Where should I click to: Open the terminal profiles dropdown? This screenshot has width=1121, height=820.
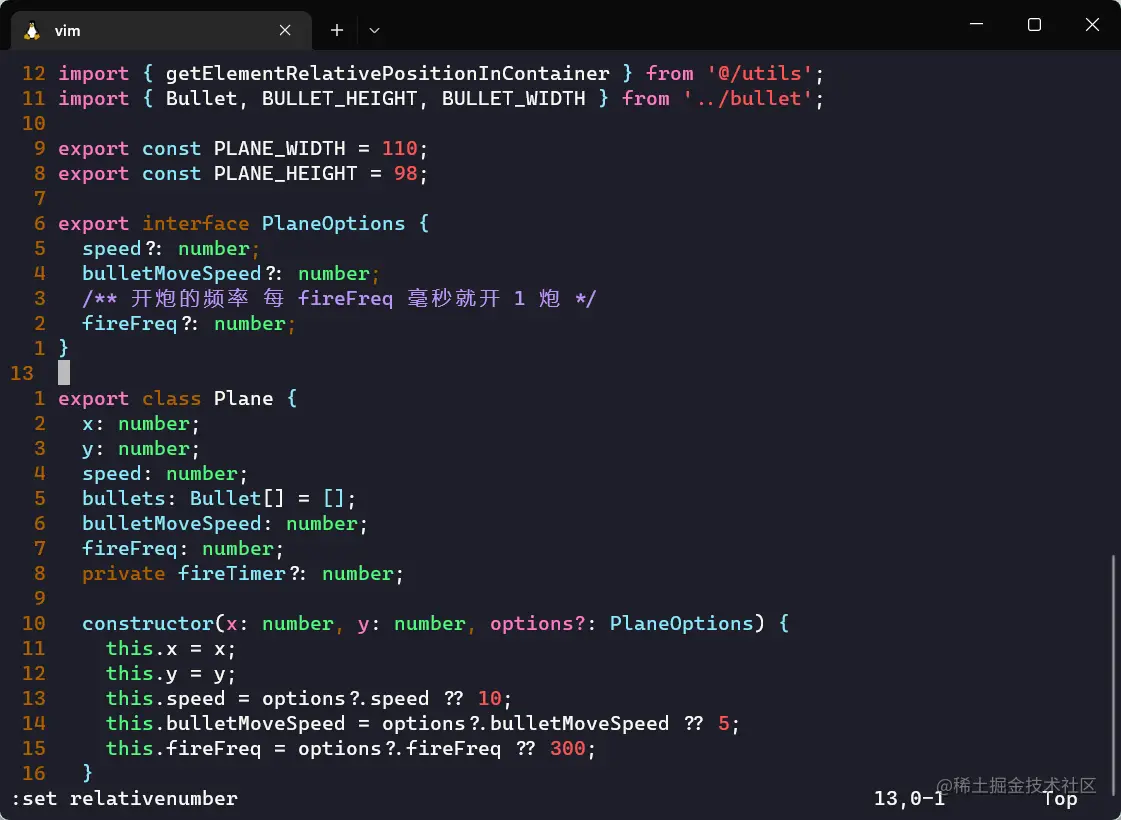click(x=374, y=30)
